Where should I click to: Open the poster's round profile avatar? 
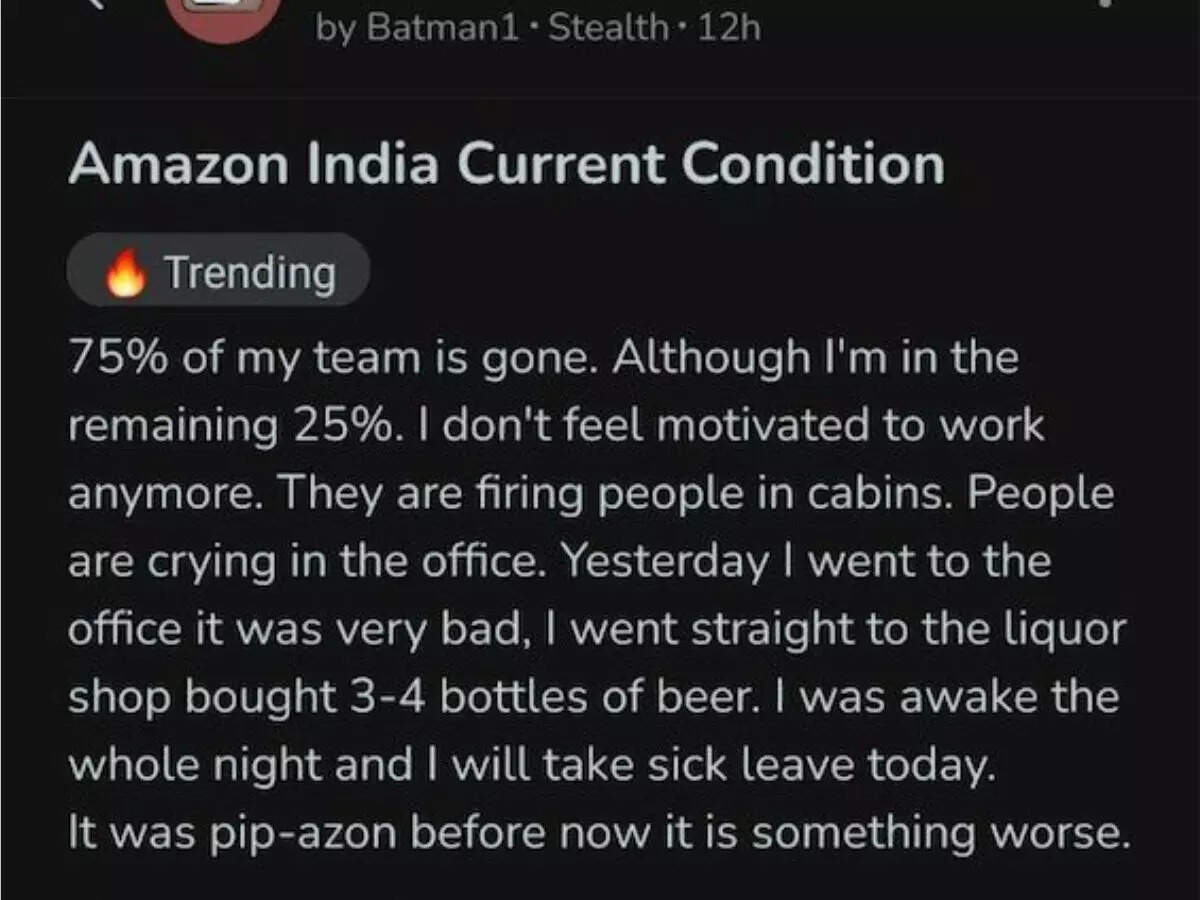click(x=224, y=14)
